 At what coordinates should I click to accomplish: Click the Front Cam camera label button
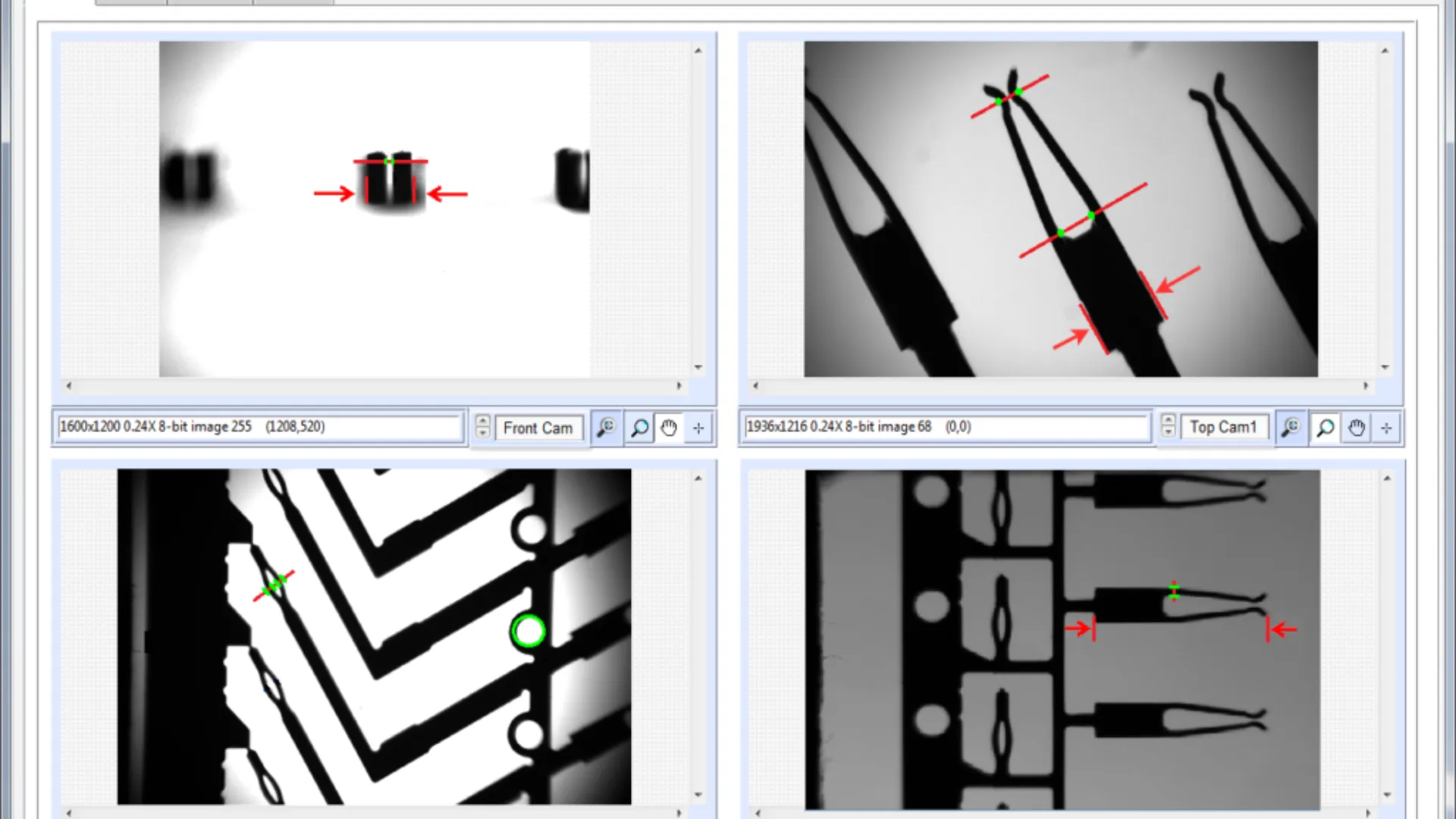[x=538, y=428]
